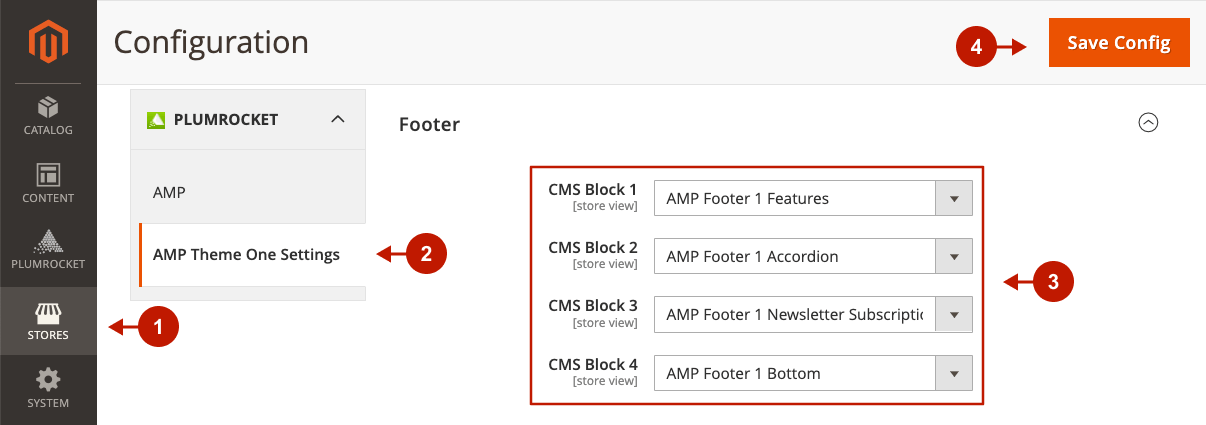Image resolution: width=1206 pixels, height=425 pixels.
Task: Click the AMP Footer 1 Bottom select box
Action: tap(813, 373)
